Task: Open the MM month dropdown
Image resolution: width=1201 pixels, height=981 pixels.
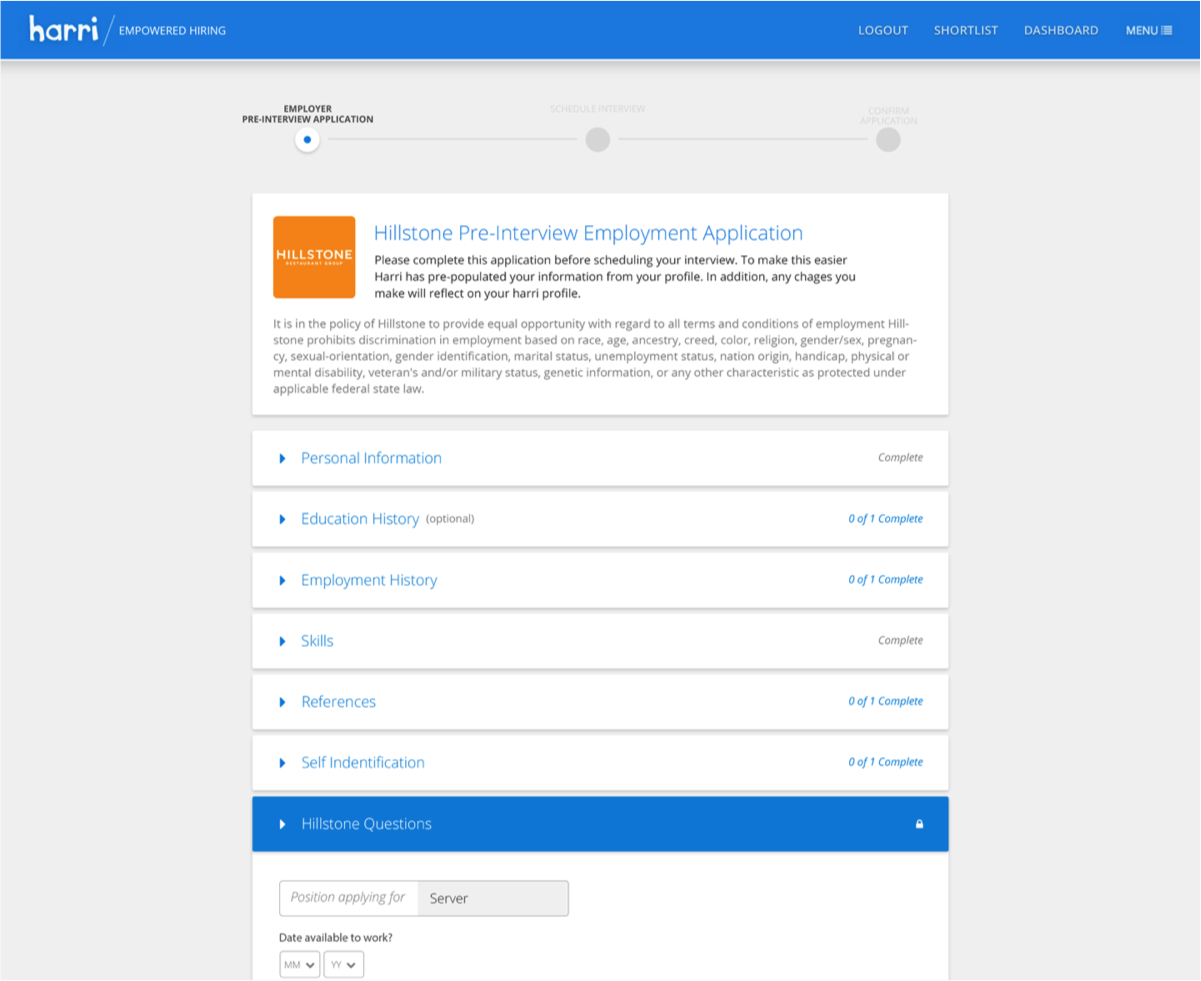Action: 300,965
